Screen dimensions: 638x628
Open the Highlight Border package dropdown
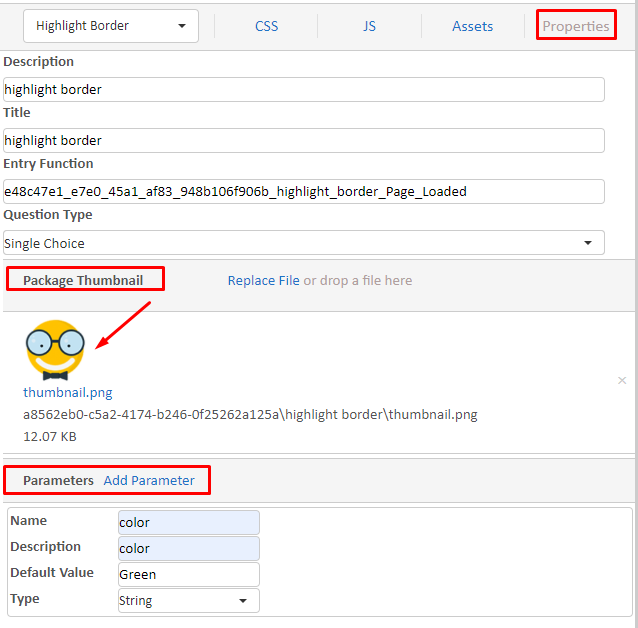[x=111, y=26]
